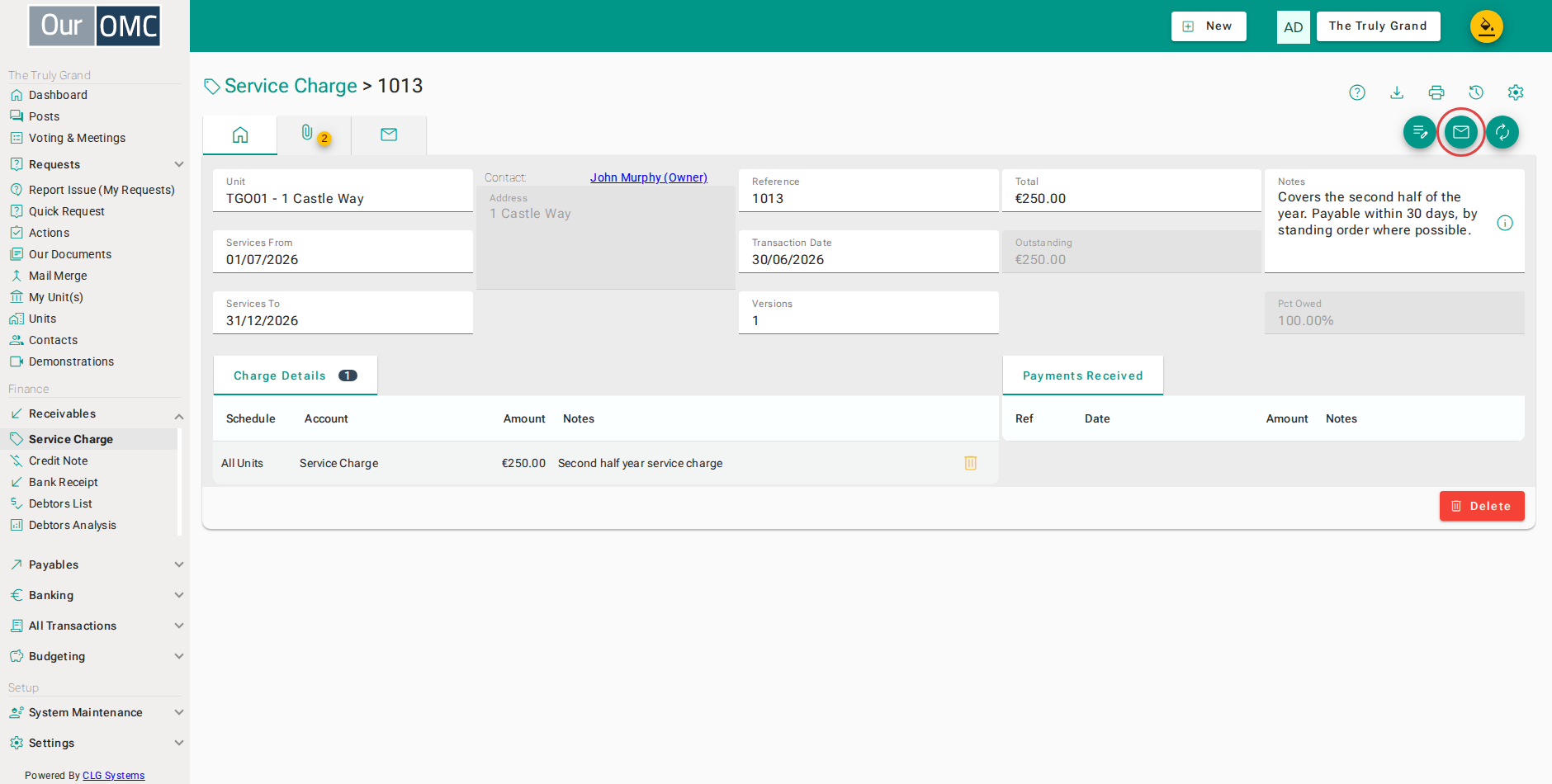The width and height of the screenshot is (1552, 784).
Task: Open the help question mark icon
Action: click(x=1357, y=92)
